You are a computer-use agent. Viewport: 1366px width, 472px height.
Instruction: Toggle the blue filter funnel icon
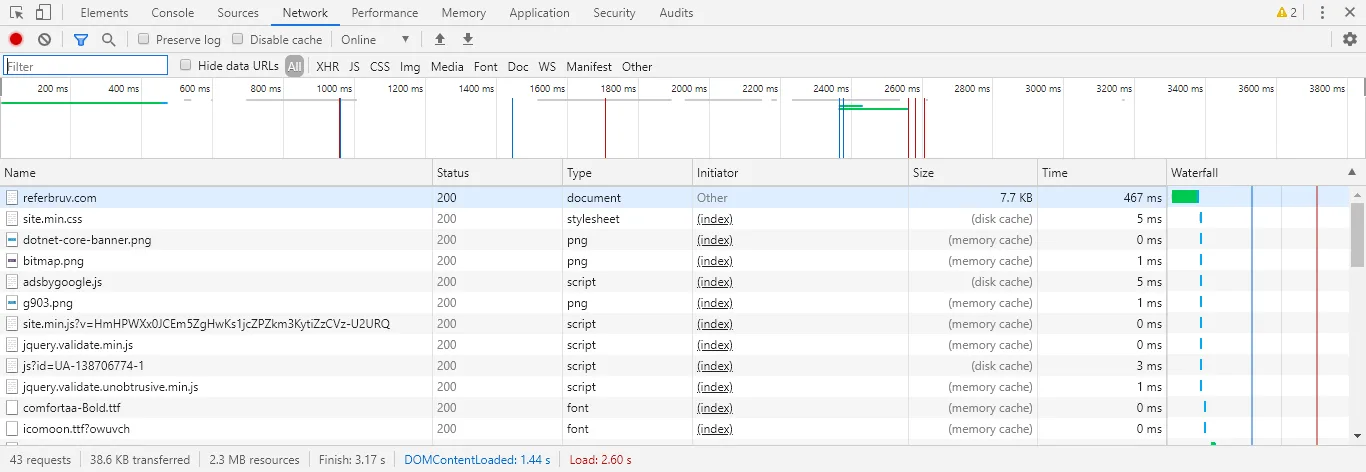81,39
